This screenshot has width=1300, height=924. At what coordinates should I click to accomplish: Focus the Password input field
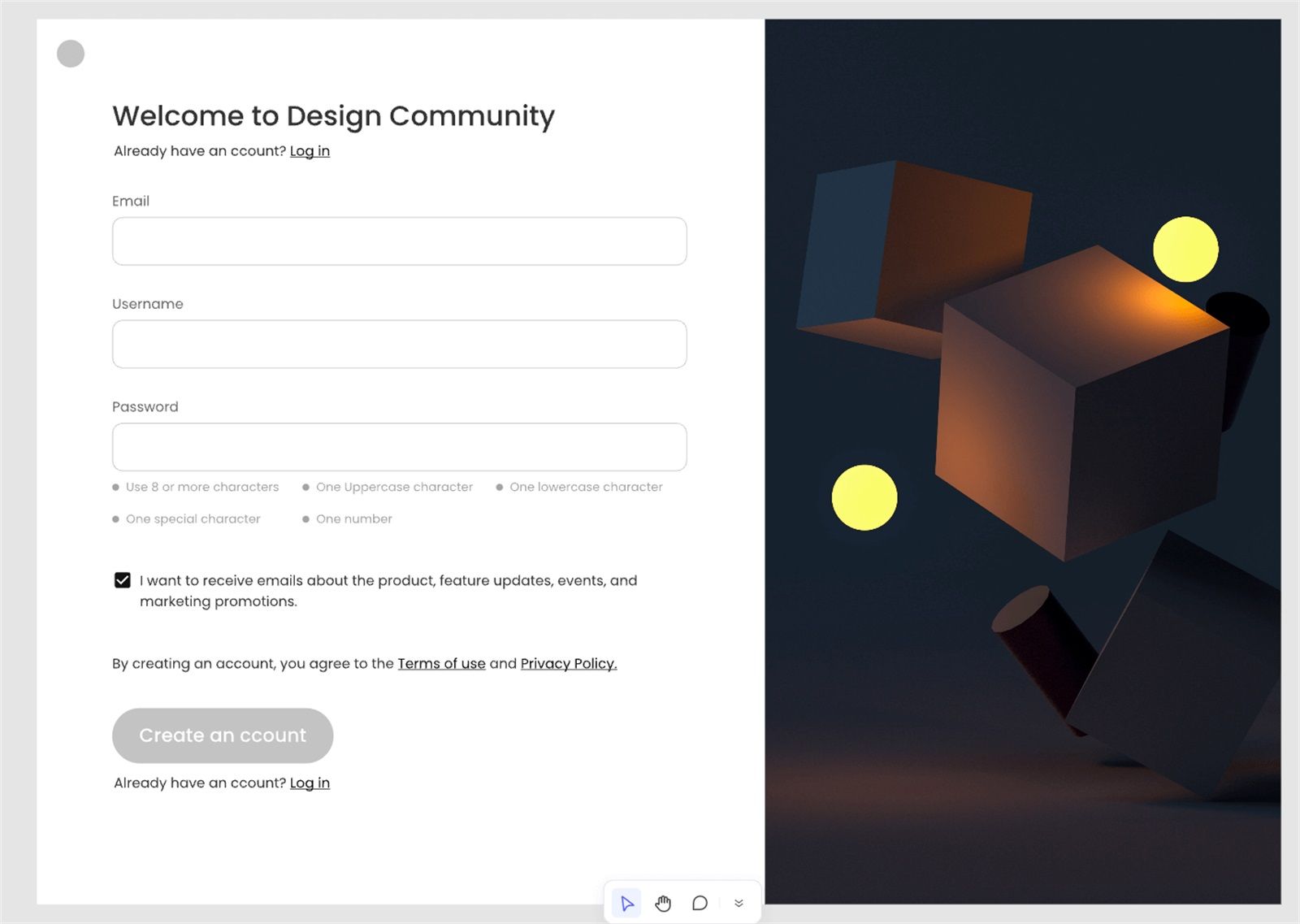pos(400,447)
